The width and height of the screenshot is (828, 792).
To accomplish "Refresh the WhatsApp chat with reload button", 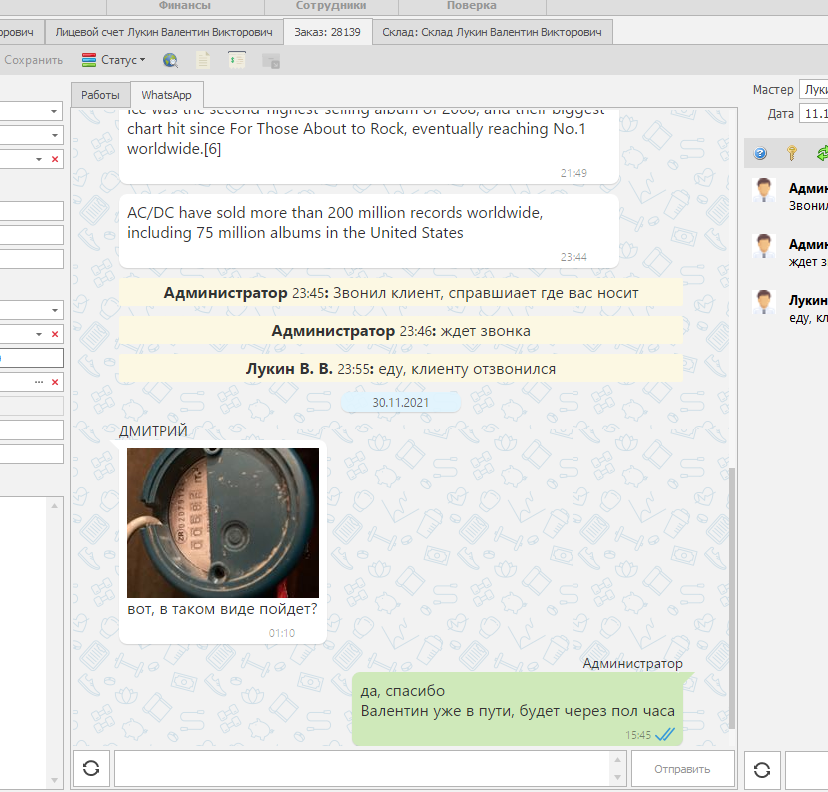I will [91, 768].
